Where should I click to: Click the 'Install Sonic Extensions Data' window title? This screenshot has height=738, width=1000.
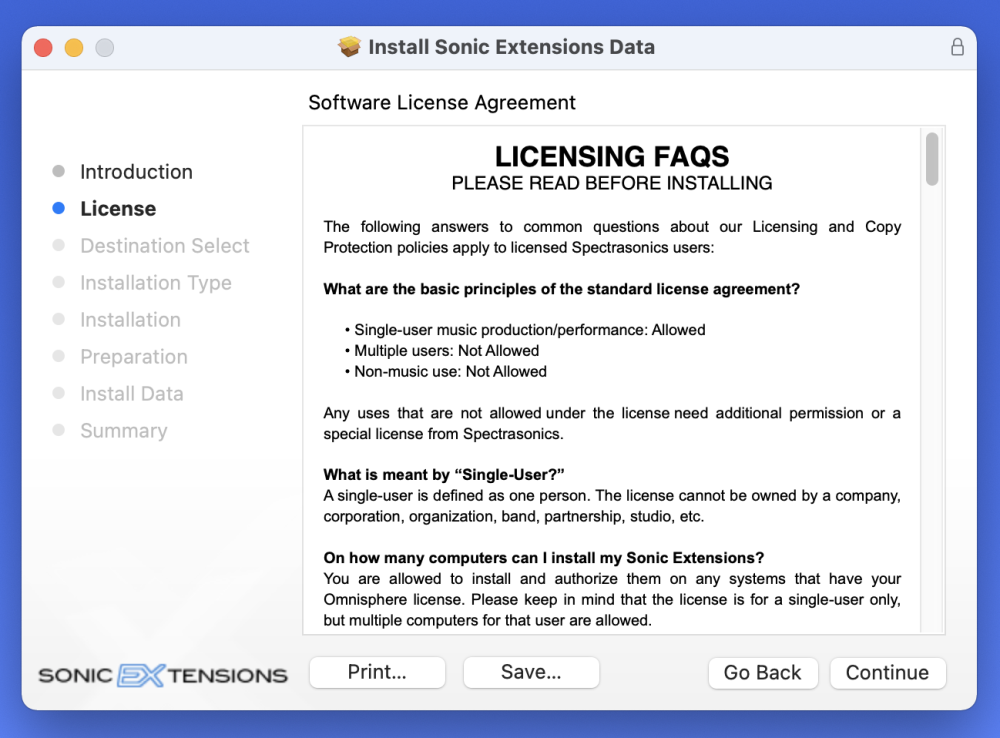pyautogui.click(x=511, y=47)
